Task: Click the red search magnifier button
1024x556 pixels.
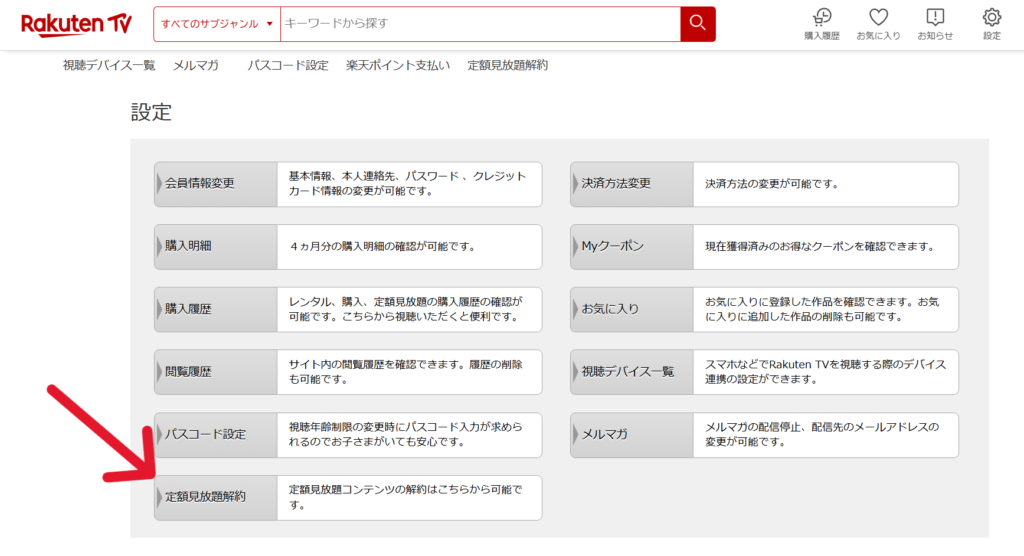Action: point(697,24)
